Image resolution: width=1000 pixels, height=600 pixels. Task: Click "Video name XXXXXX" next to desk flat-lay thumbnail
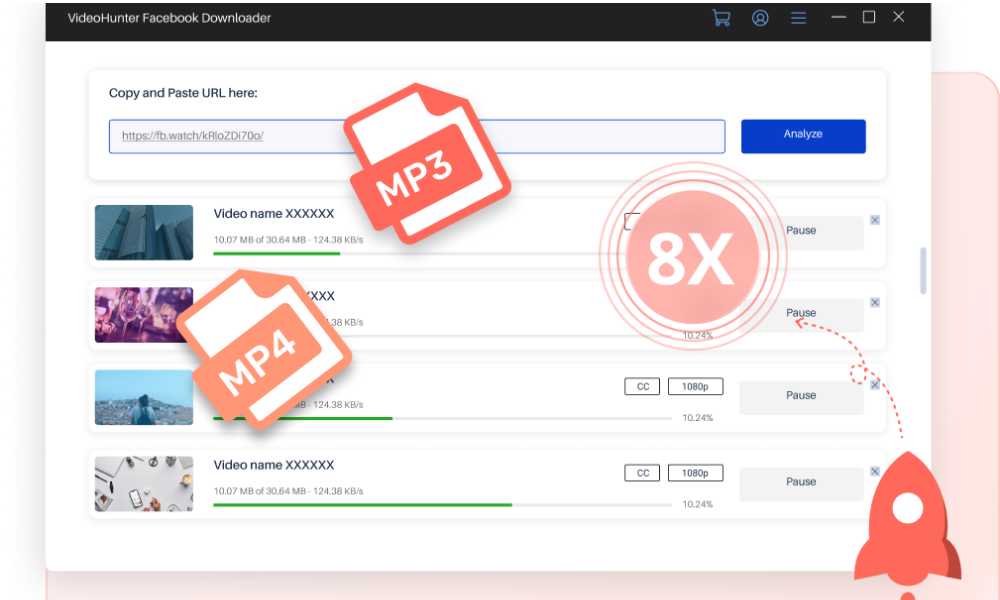[274, 465]
